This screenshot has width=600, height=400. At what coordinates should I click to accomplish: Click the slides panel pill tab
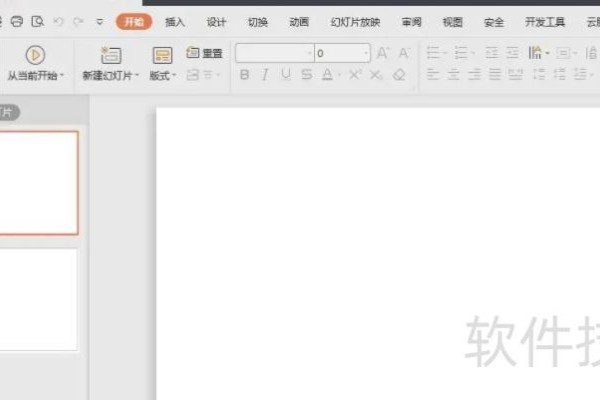click(9, 113)
